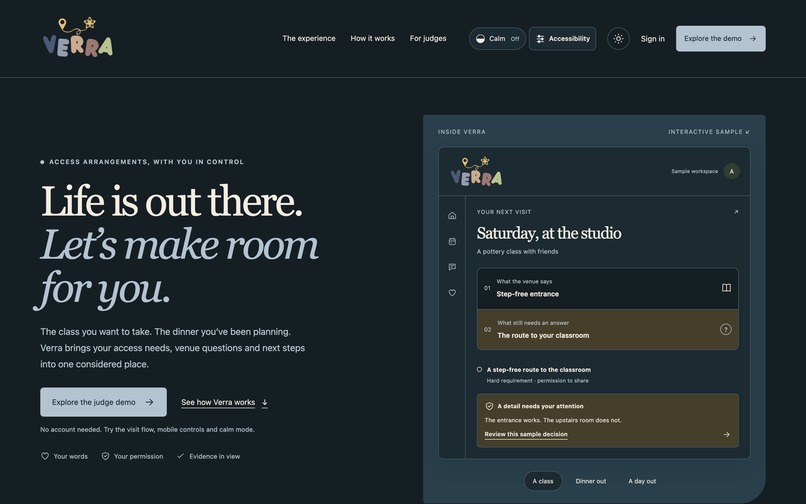Open the calendar icon in the sample sidebar
Screen dimensions: 806x504
coord(452,241)
